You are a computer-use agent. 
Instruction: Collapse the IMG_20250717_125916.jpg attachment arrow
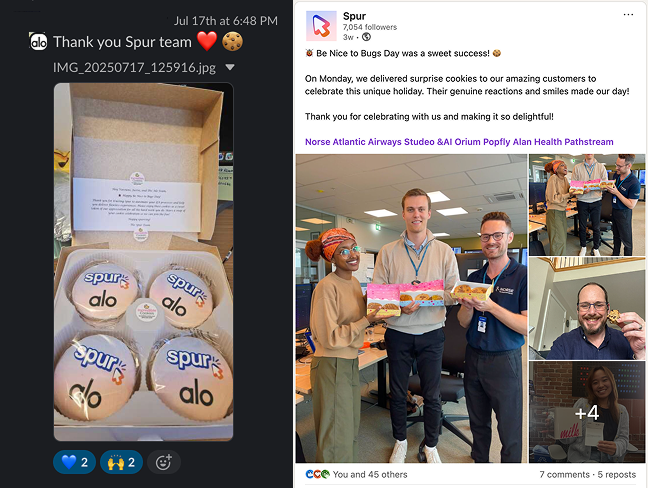point(230,67)
